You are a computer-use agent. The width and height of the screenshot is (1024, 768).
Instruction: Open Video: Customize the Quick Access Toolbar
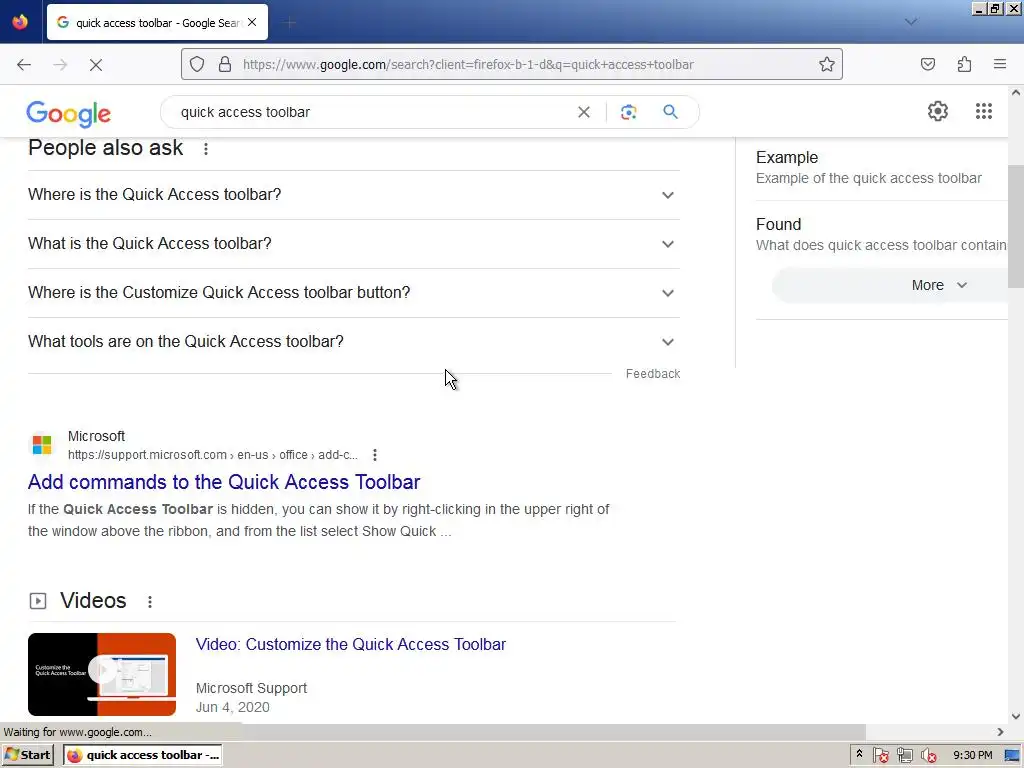(351, 645)
